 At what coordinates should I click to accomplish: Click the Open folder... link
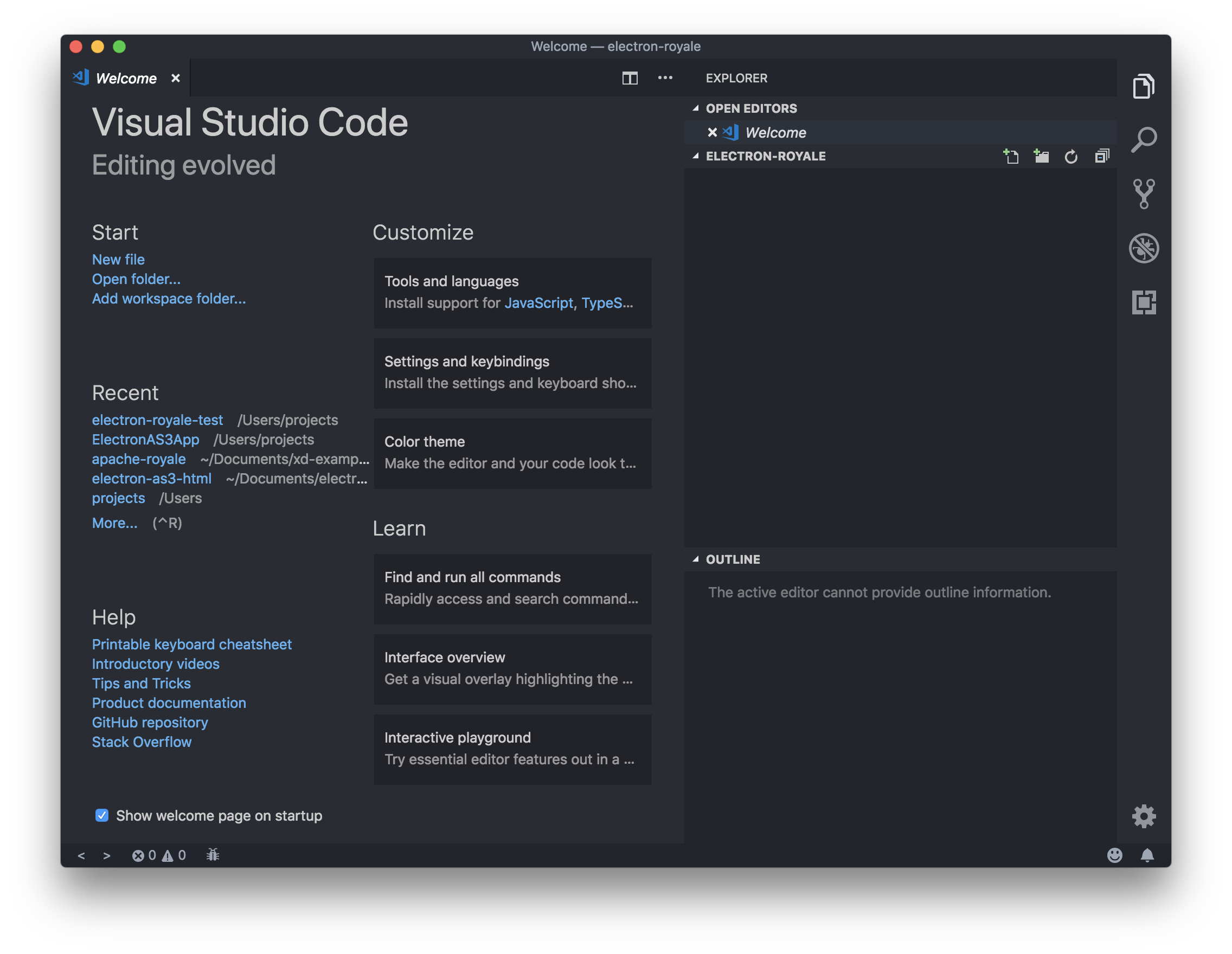137,279
